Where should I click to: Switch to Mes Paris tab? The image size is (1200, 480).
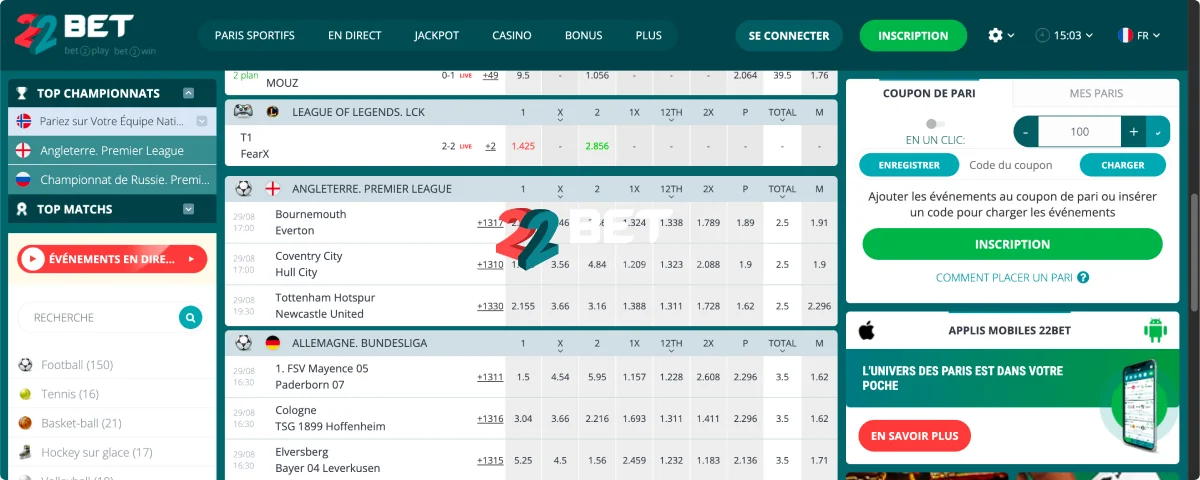click(x=1096, y=93)
